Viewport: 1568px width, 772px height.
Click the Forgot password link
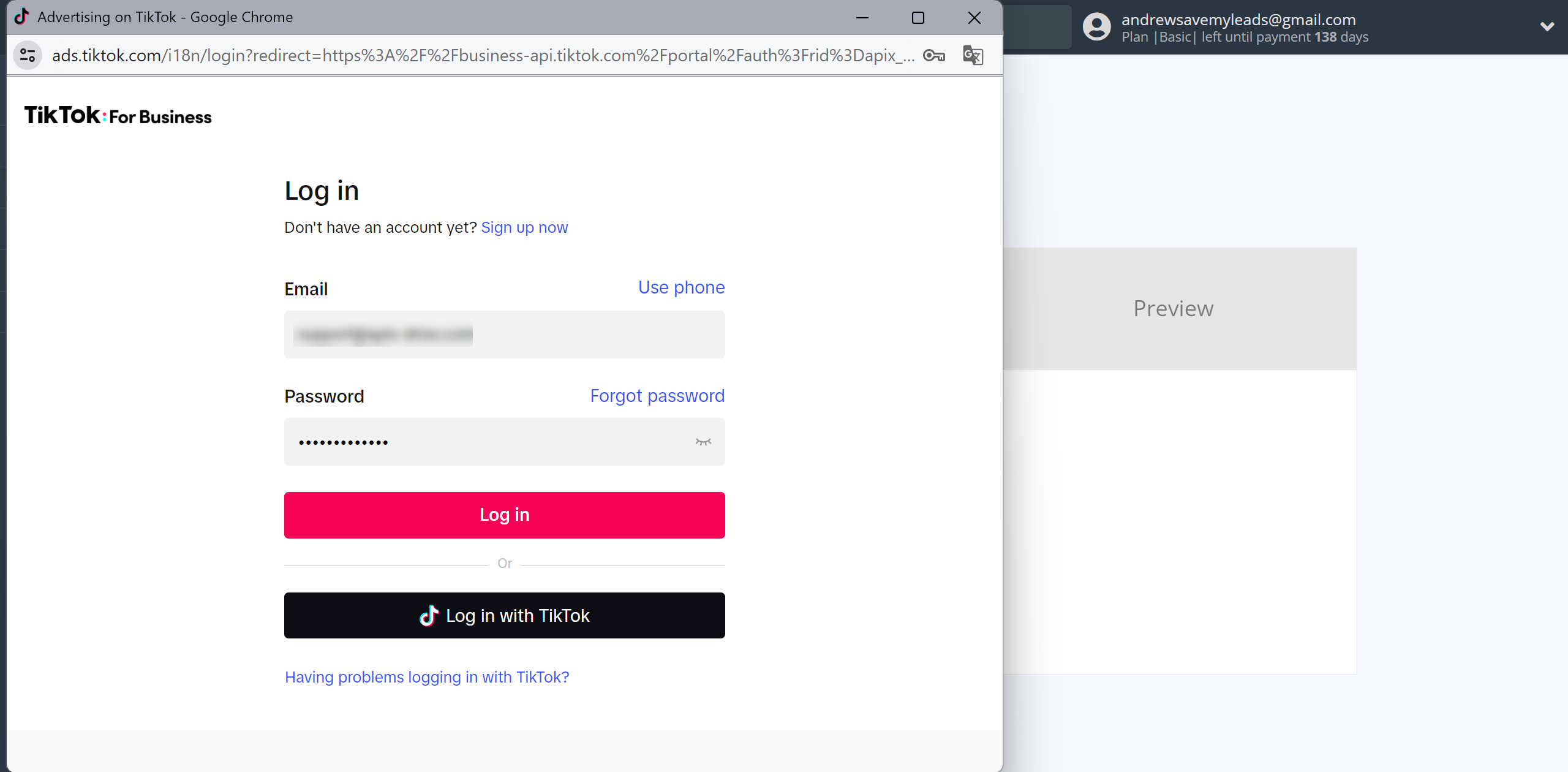pos(658,396)
